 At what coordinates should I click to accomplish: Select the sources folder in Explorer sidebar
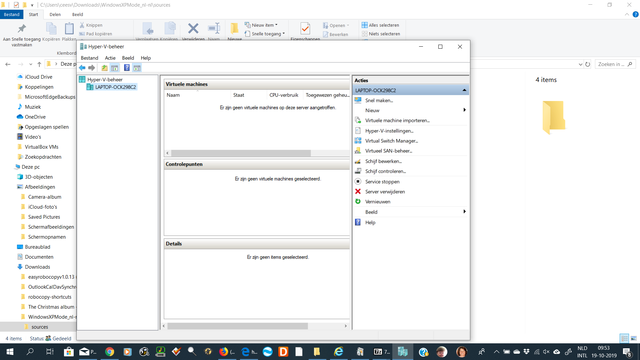click(40, 327)
